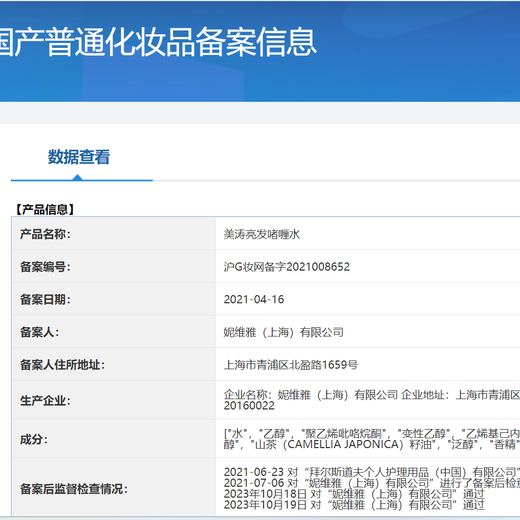520x520 pixels.
Task: Select ingredients line starting with "水", "乙醇"
Action: [x=372, y=434]
